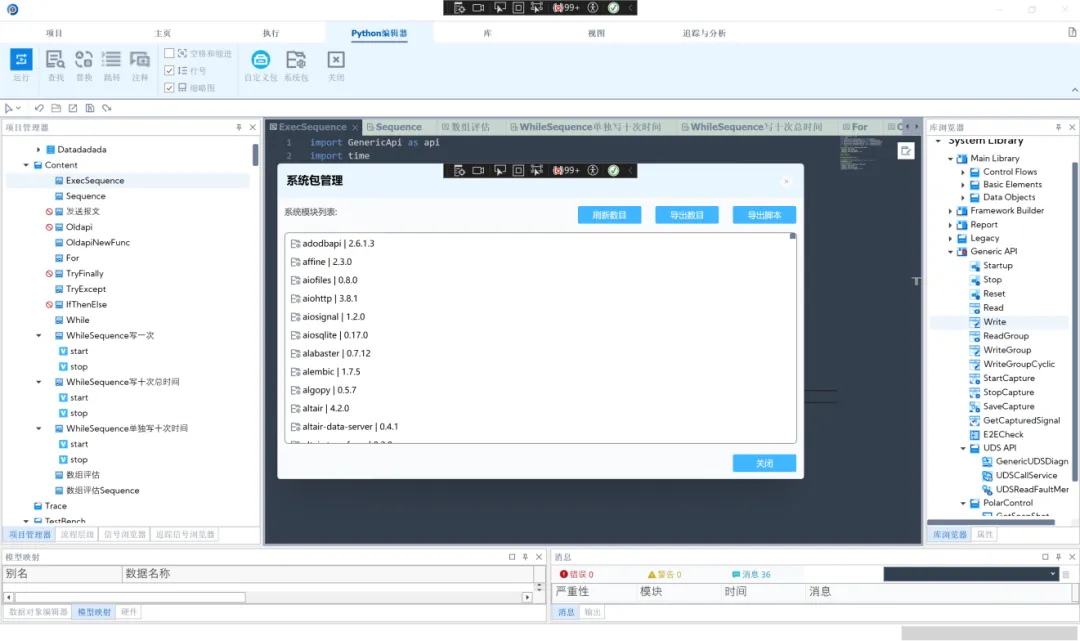Click the 模型映射 horizontal scrollbar
This screenshot has height=641, width=1080.
tap(130, 597)
